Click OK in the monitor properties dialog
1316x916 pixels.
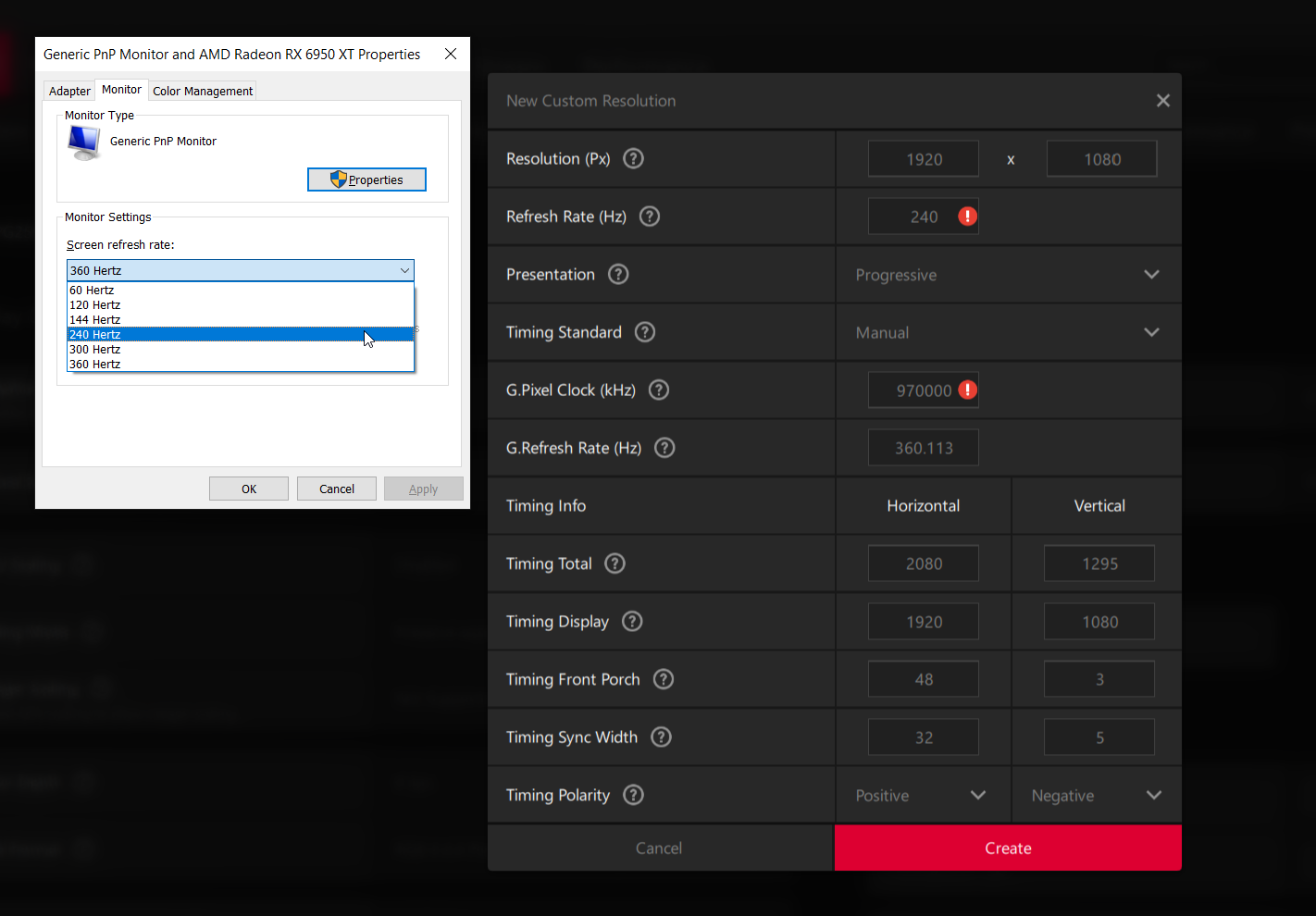coord(249,489)
